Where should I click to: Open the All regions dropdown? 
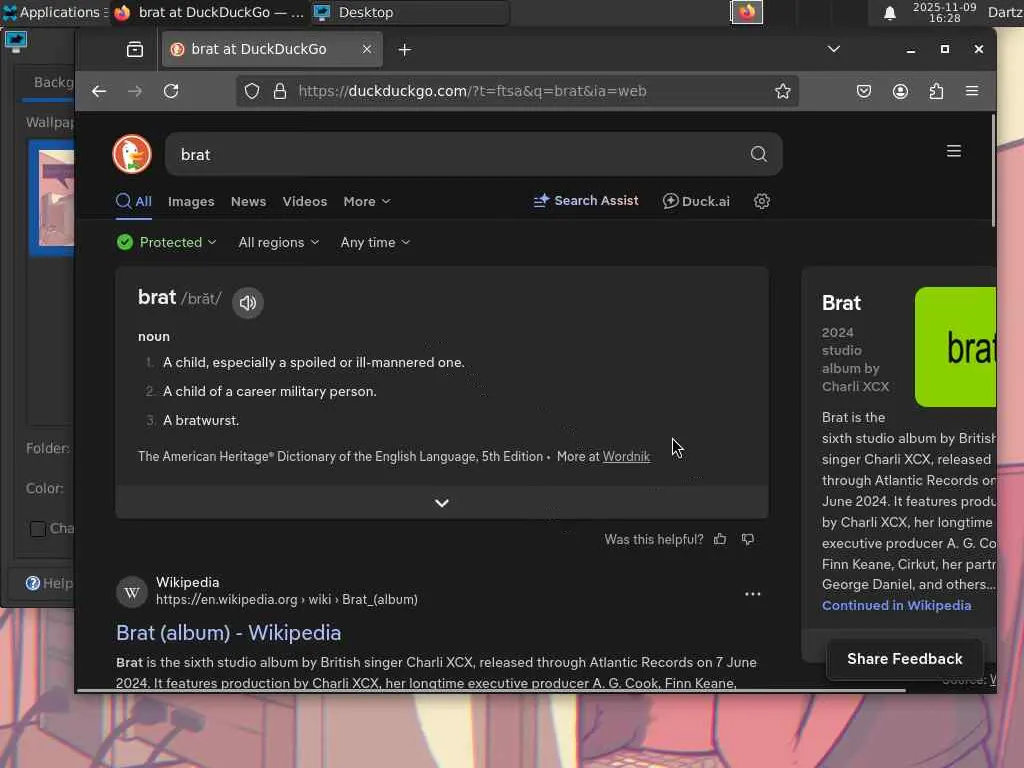coord(279,242)
